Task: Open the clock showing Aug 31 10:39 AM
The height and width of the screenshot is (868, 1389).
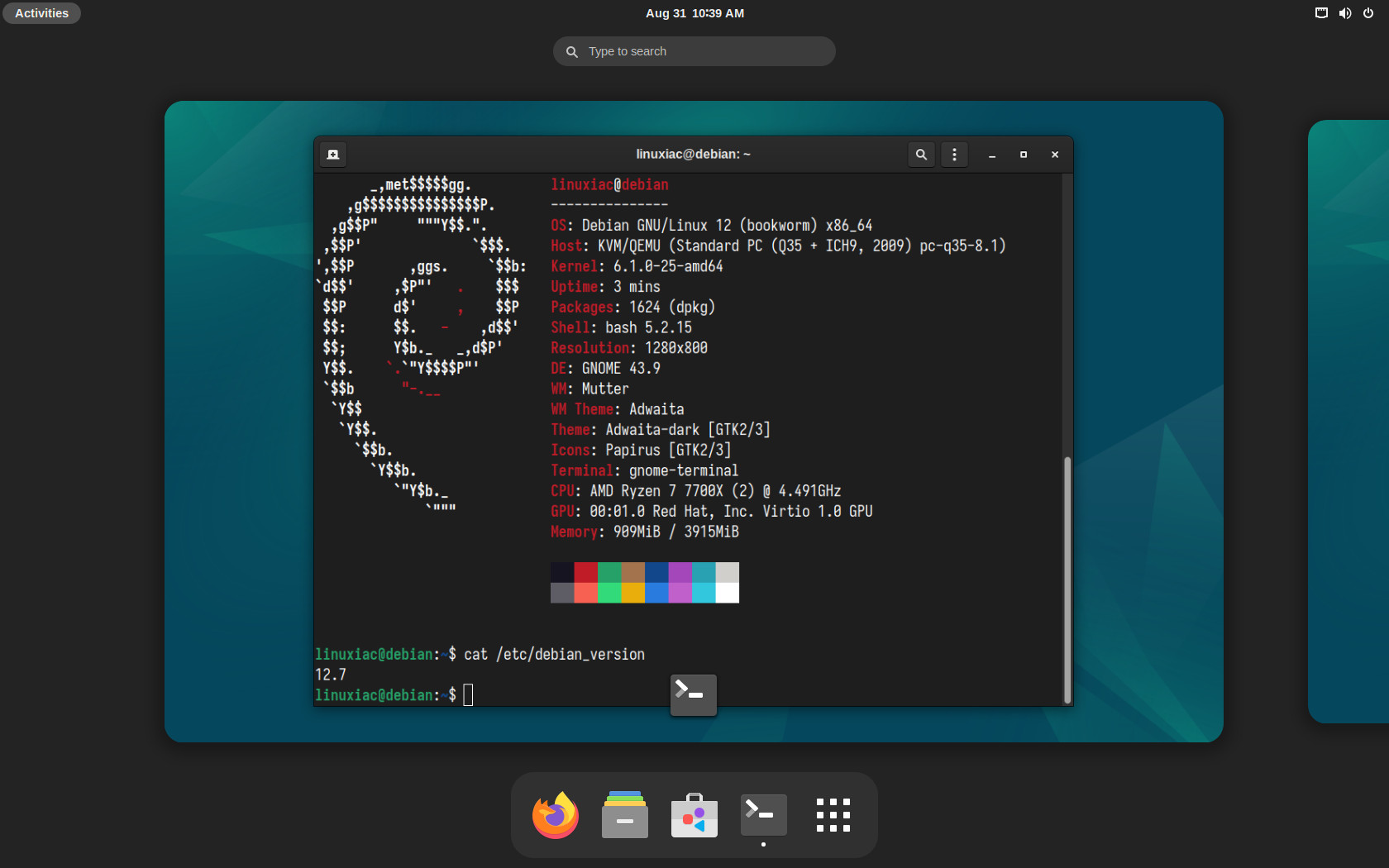Action: 694,13
